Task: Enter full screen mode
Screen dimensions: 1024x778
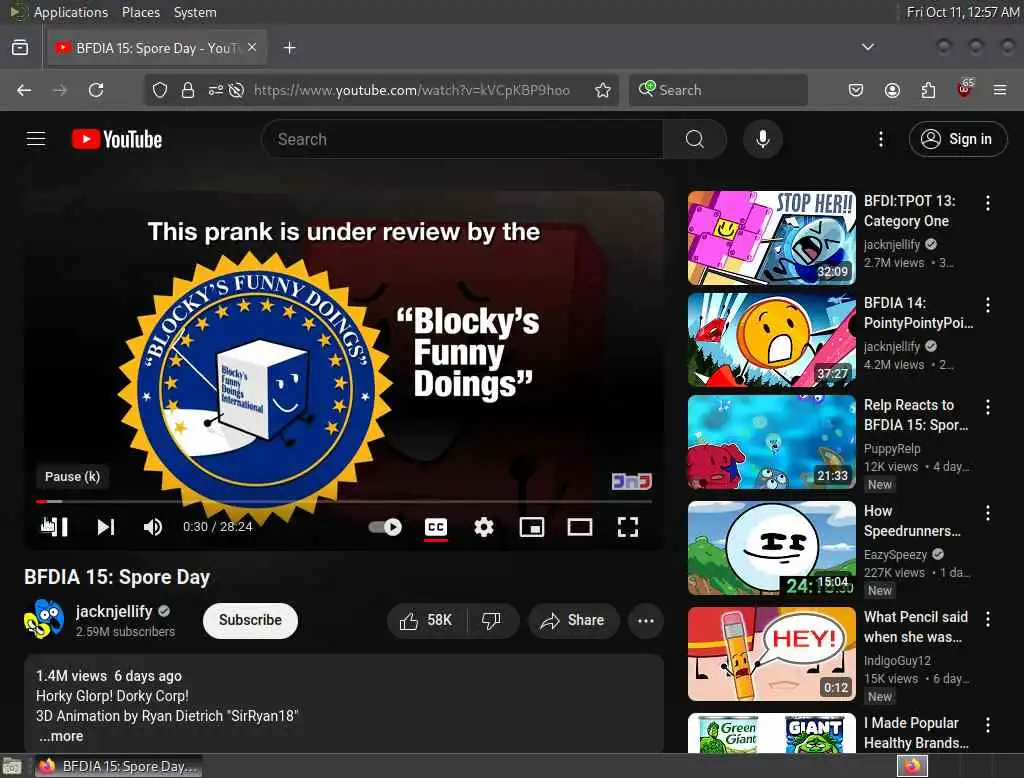Action: click(x=628, y=527)
